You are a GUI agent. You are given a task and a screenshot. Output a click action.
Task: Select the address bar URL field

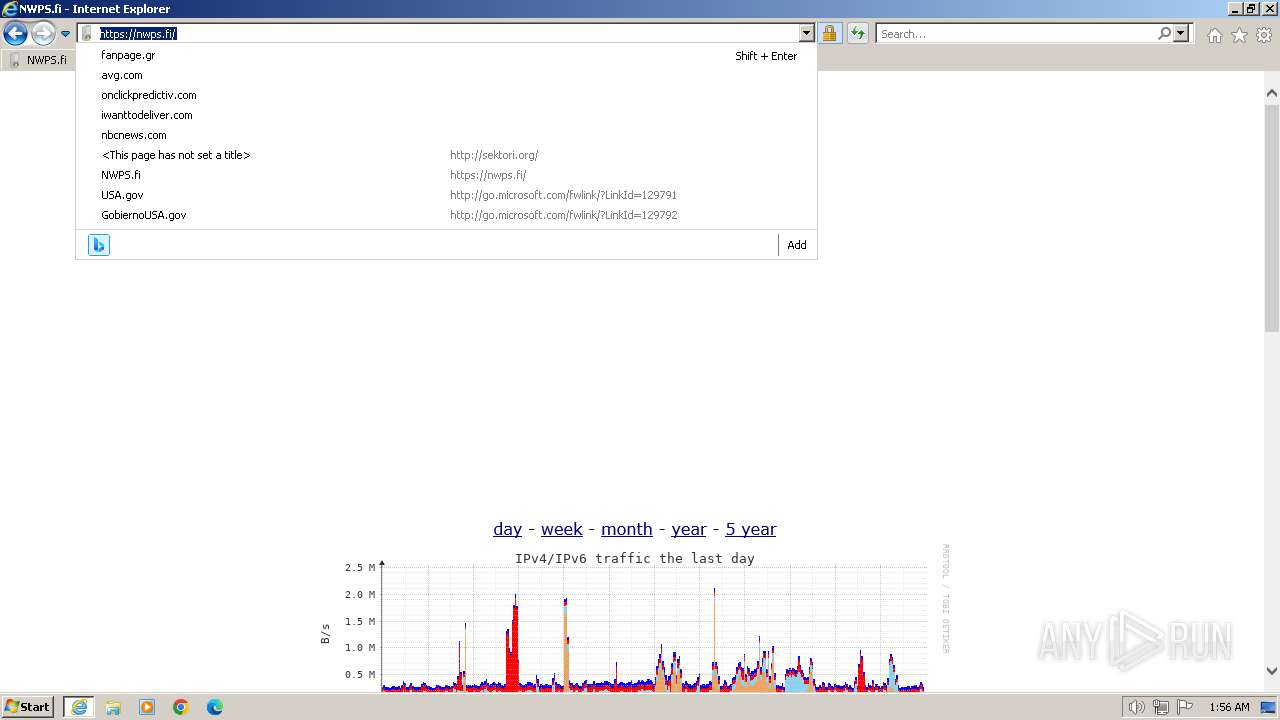pos(447,34)
